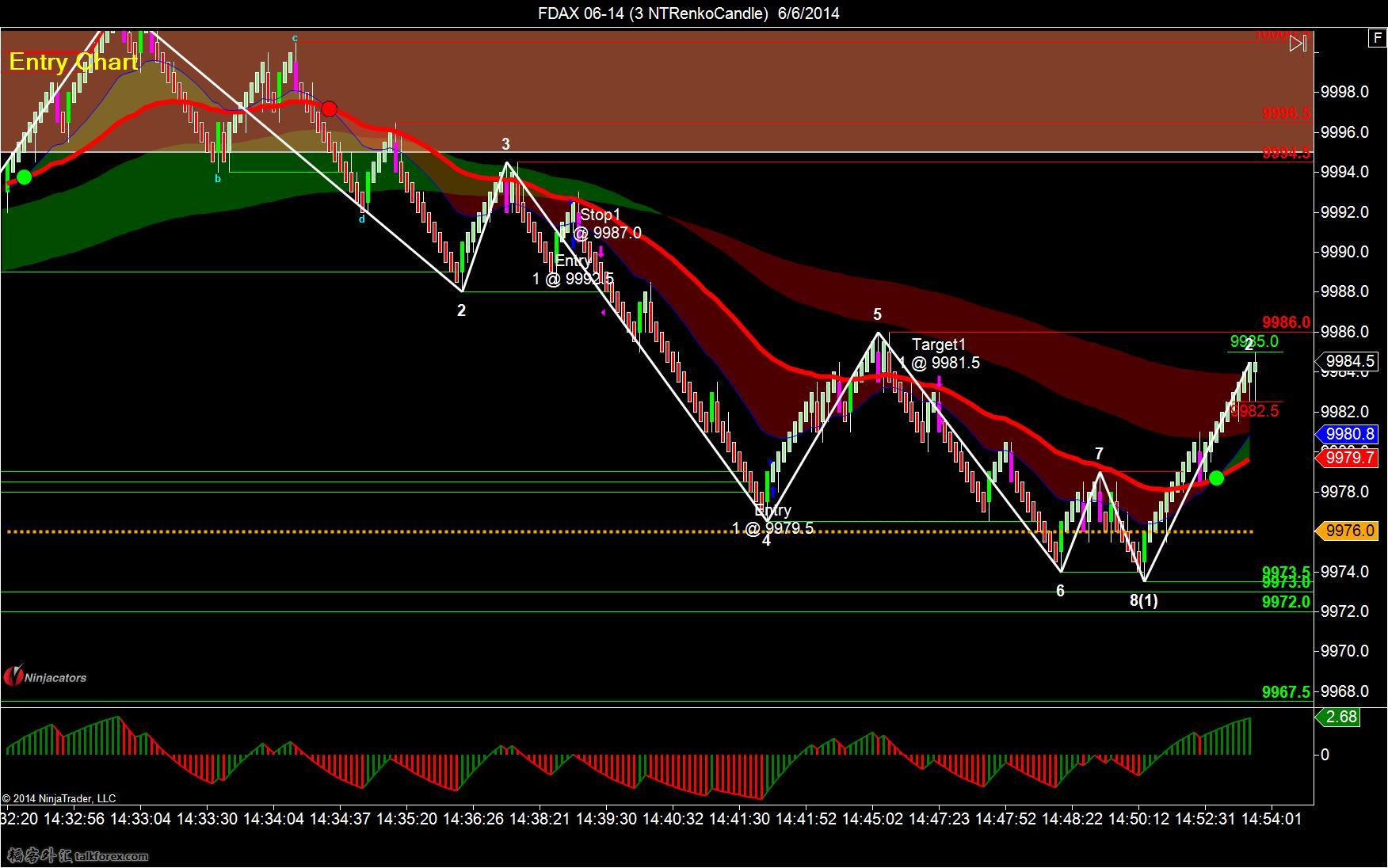Click wave label 4 at swing low
Image resolution: width=1388 pixels, height=868 pixels.
766,541
